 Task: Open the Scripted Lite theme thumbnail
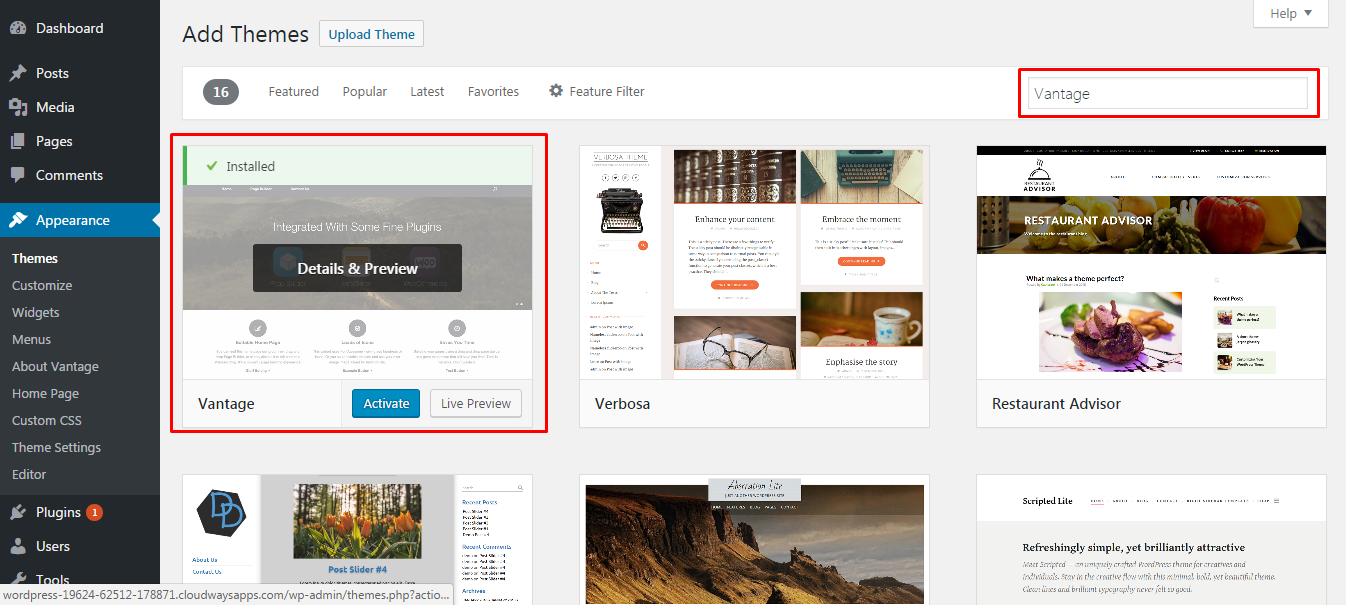(1151, 540)
